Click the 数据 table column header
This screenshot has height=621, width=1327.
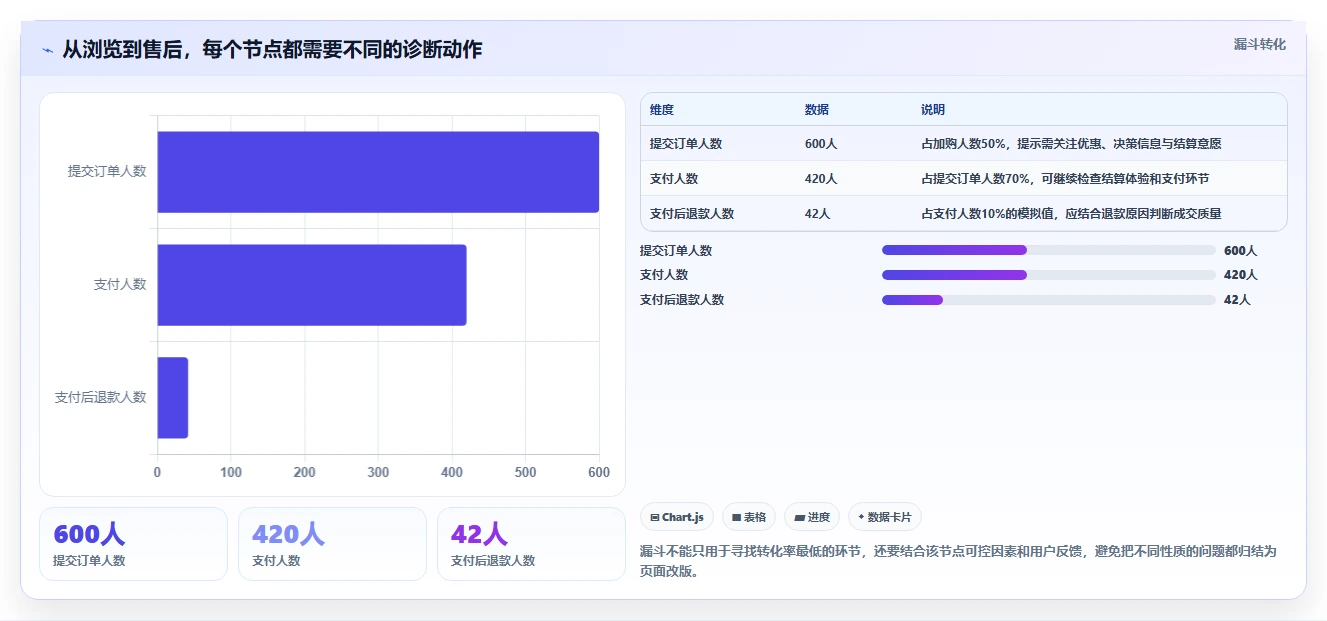click(x=817, y=110)
